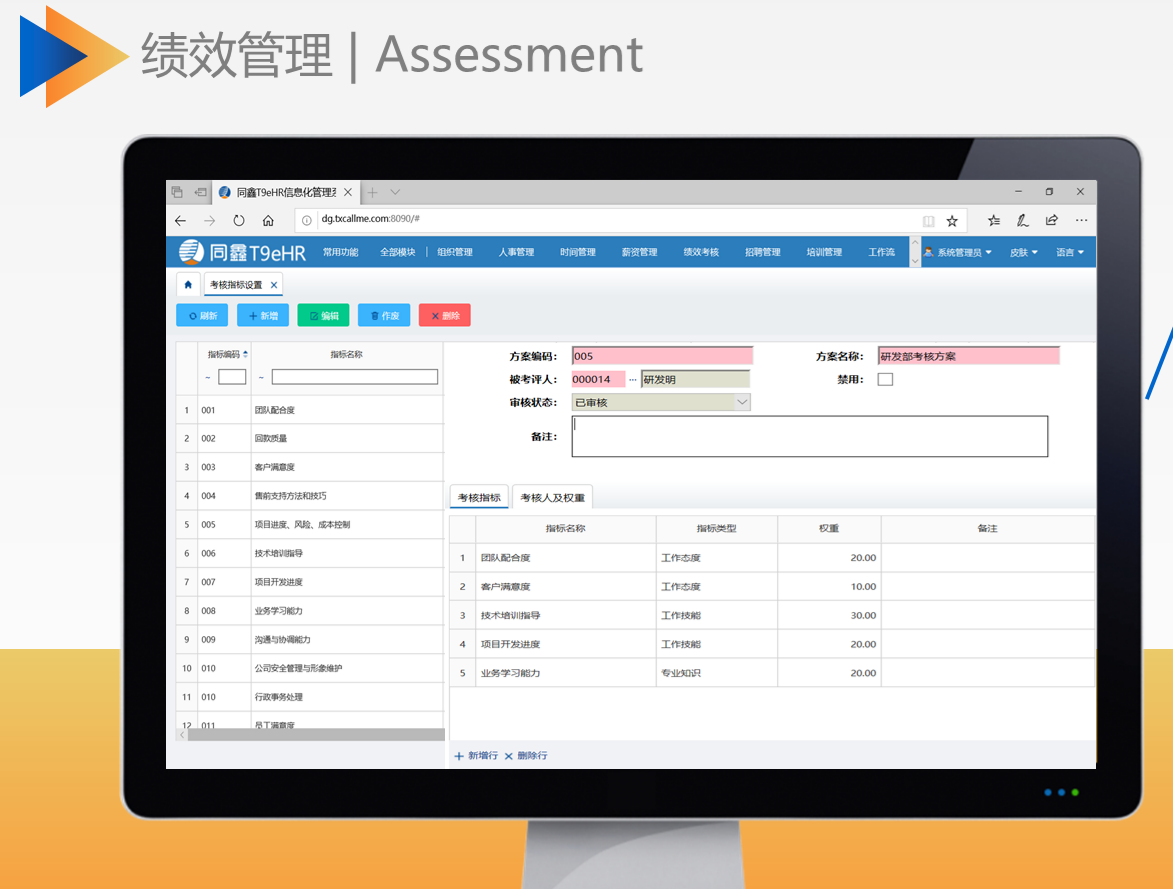The height and width of the screenshot is (889, 1173).
Task: Click the browser back arrow
Action: coord(180,221)
